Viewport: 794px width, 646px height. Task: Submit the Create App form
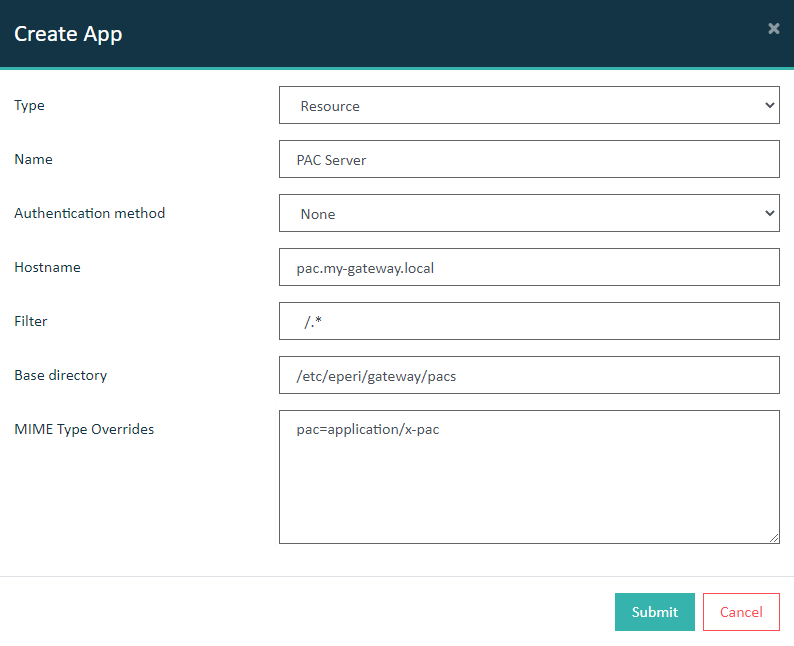pos(655,612)
